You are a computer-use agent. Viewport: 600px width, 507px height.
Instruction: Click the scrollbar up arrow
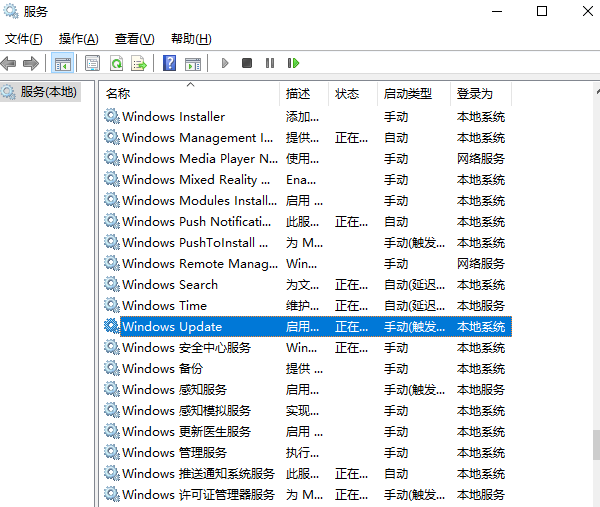point(597,92)
